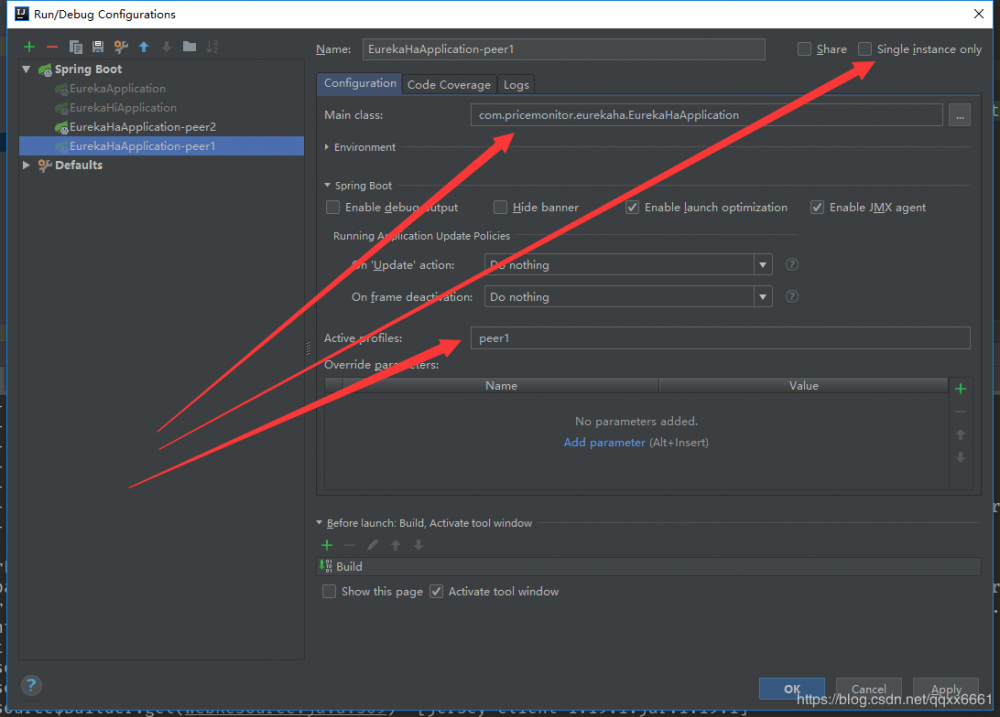
Task: Click the Name input field
Action: [564, 49]
